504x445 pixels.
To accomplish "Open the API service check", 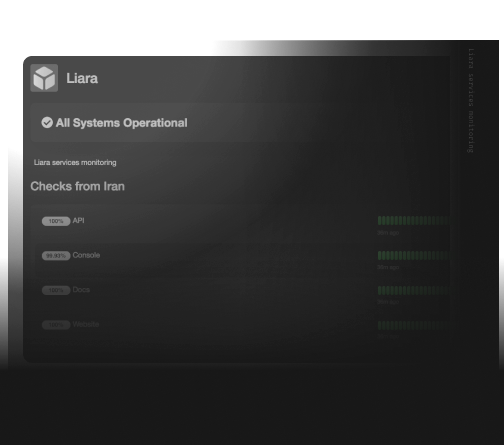I will (79, 220).
